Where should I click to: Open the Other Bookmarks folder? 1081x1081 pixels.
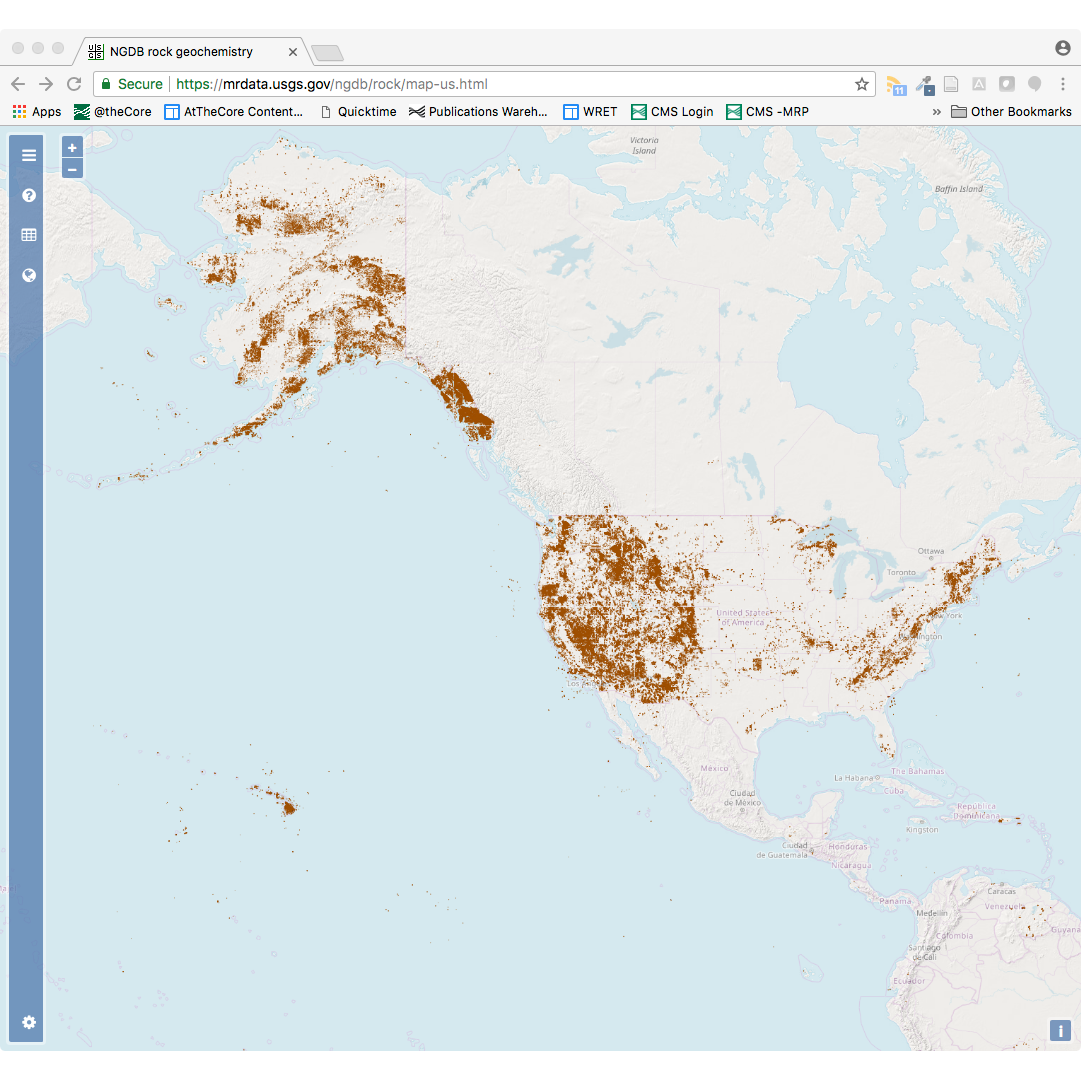[x=1011, y=112]
